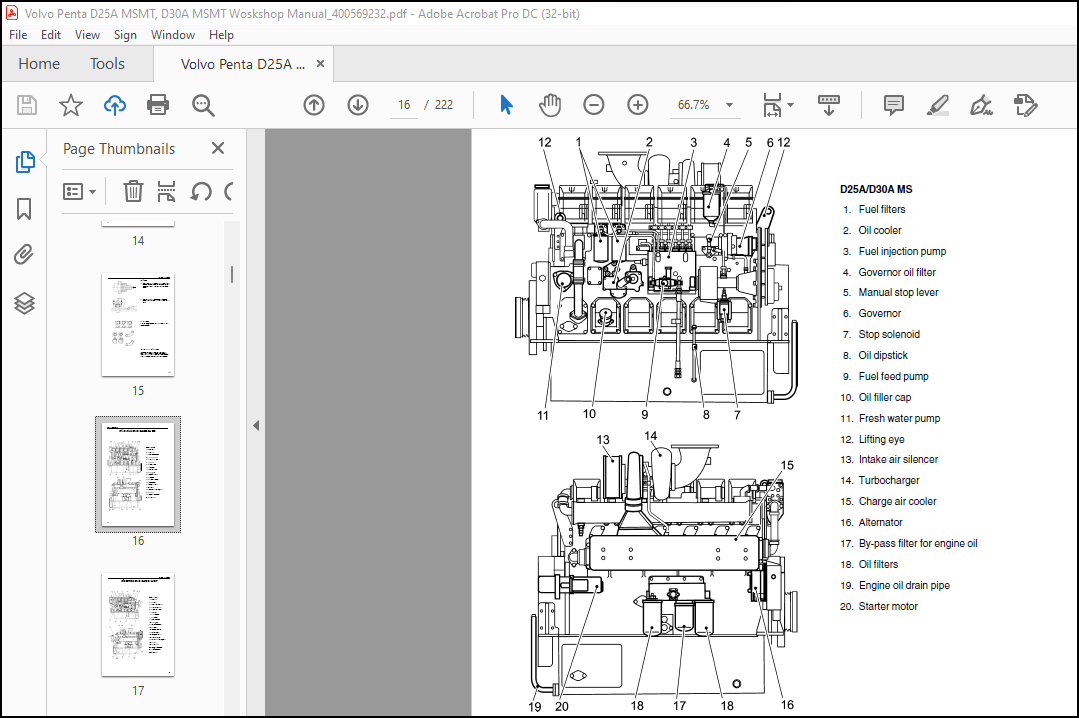The height and width of the screenshot is (718, 1079).
Task: Click the 'Alternator' legend entry
Action: pyautogui.click(x=880, y=522)
